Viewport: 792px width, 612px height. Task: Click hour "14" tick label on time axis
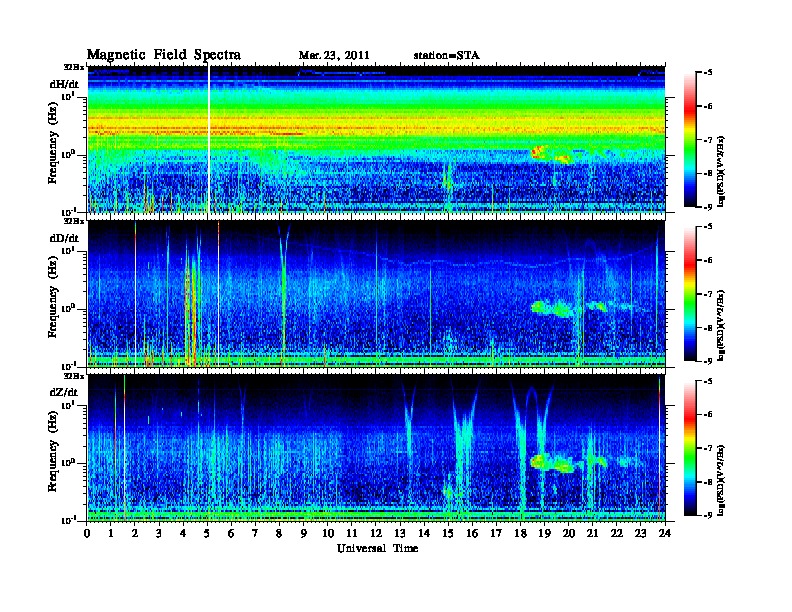(x=424, y=533)
